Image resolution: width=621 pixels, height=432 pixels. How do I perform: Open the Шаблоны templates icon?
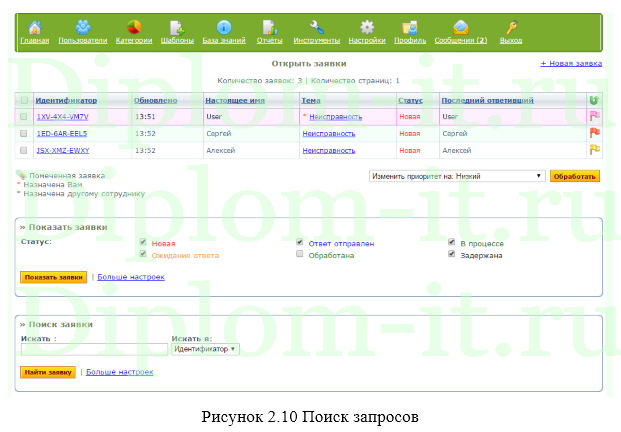point(177,28)
